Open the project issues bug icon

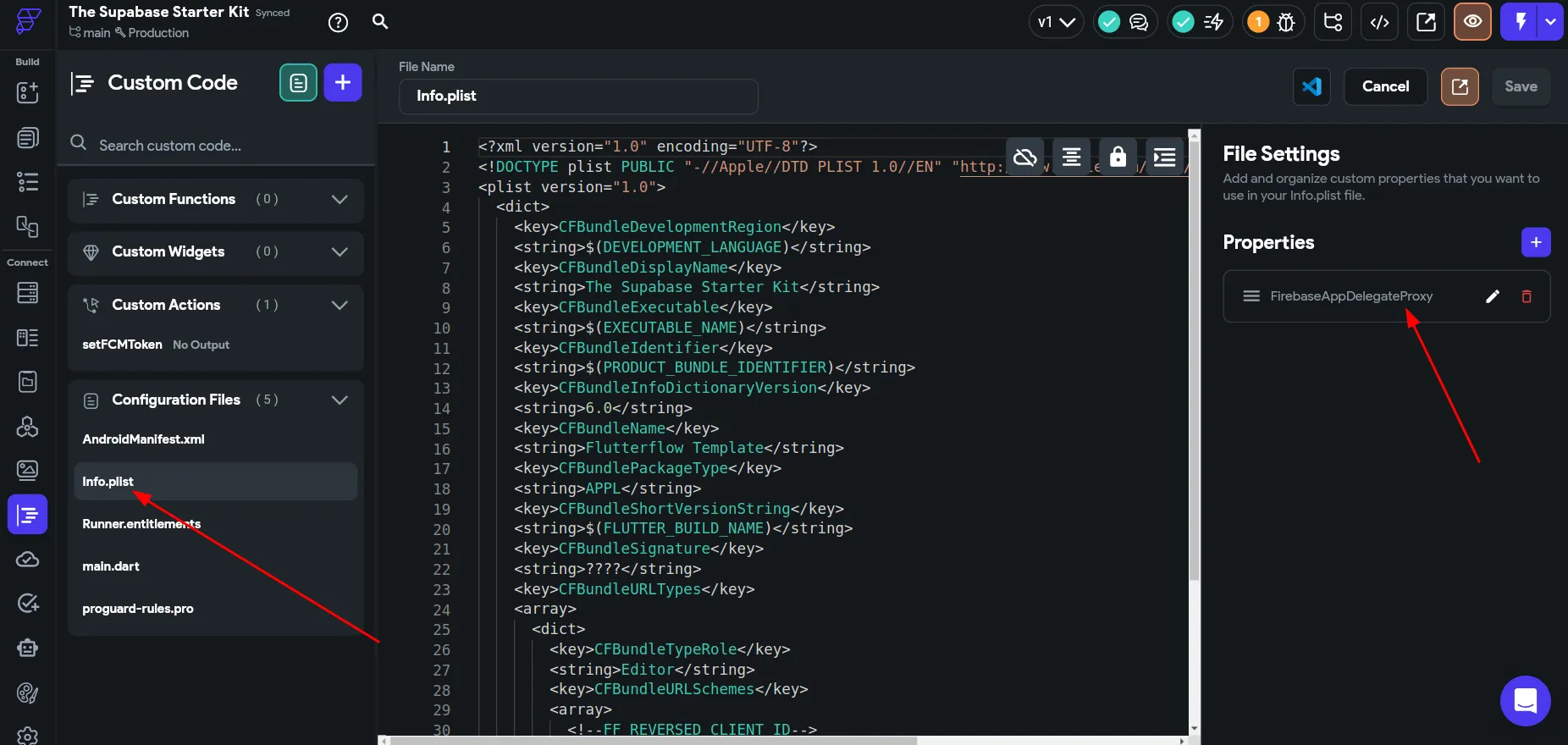(1286, 22)
